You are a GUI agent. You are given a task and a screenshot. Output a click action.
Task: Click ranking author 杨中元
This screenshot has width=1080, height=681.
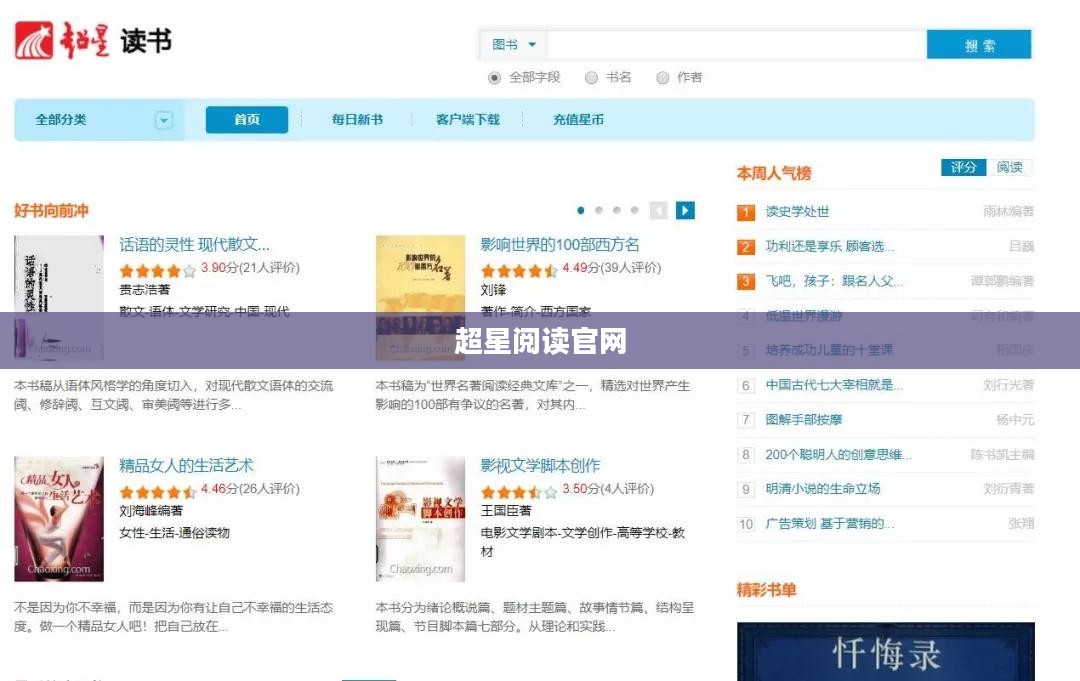pos(1015,419)
